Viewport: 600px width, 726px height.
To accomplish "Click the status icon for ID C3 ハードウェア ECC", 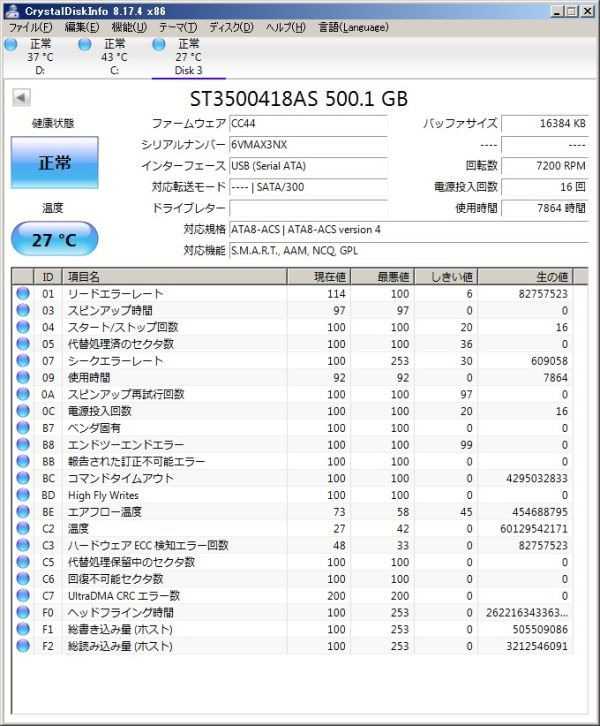I will coord(23,545).
